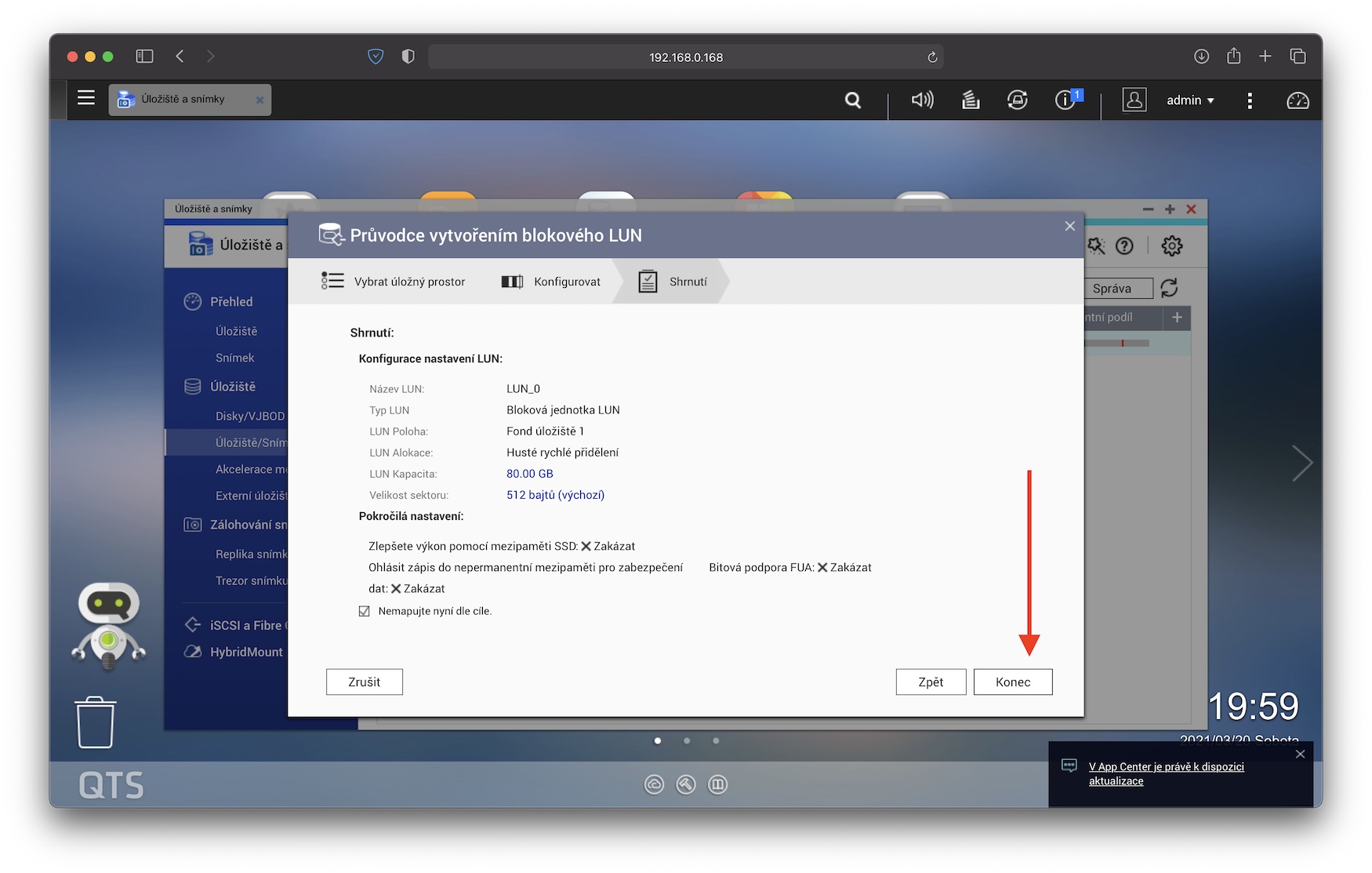The image size is (1372, 873).
Task: Show Safari tab overview
Action: [1298, 56]
